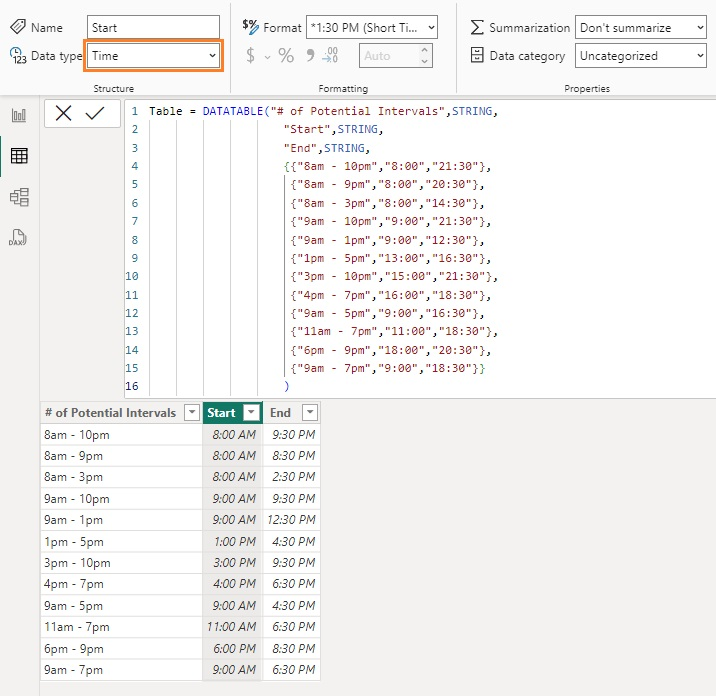
Task: Expand the currency format dropdown arrow
Action: 267,57
